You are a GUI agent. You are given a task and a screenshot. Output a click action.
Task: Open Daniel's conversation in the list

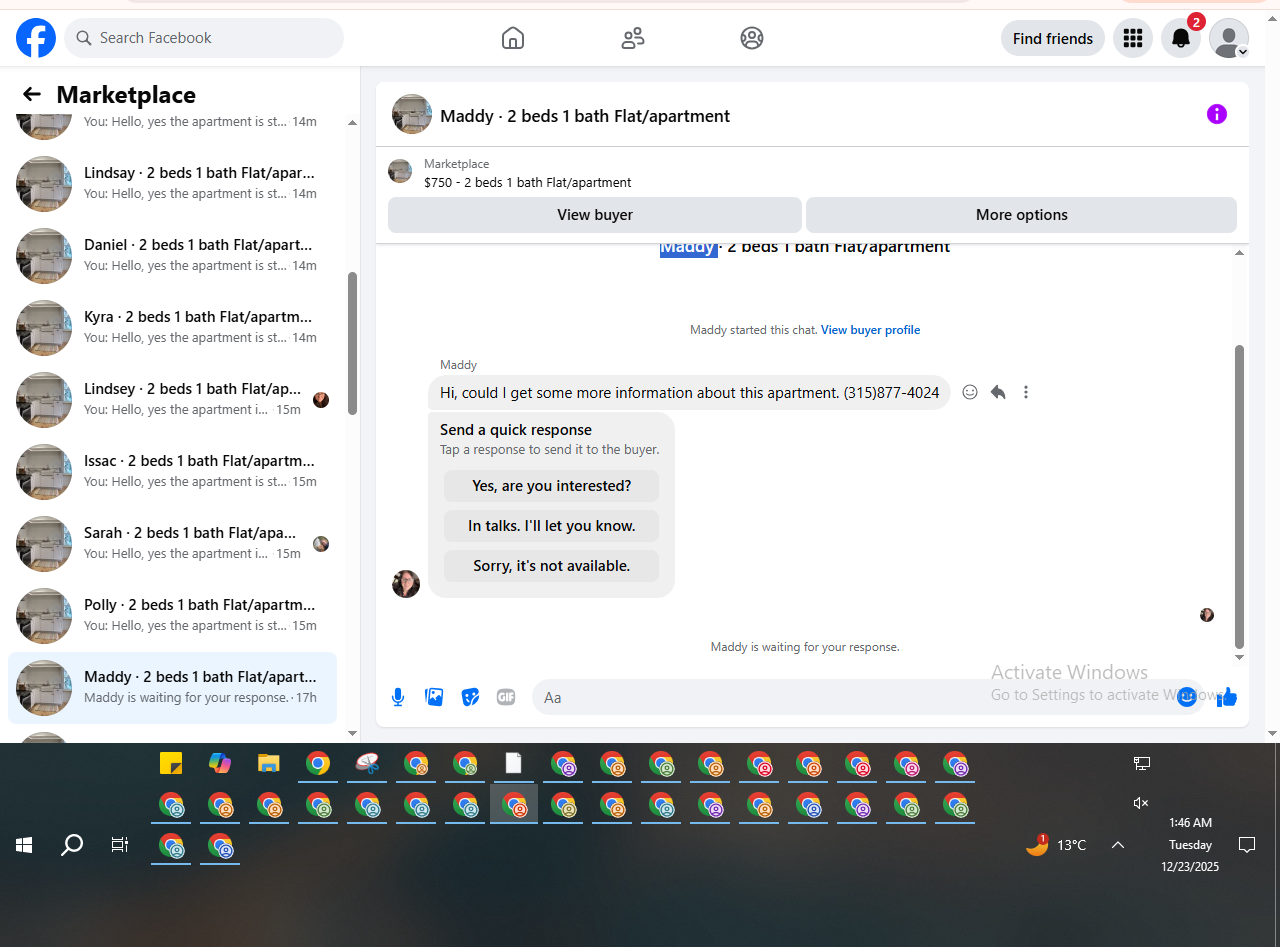tap(172, 256)
